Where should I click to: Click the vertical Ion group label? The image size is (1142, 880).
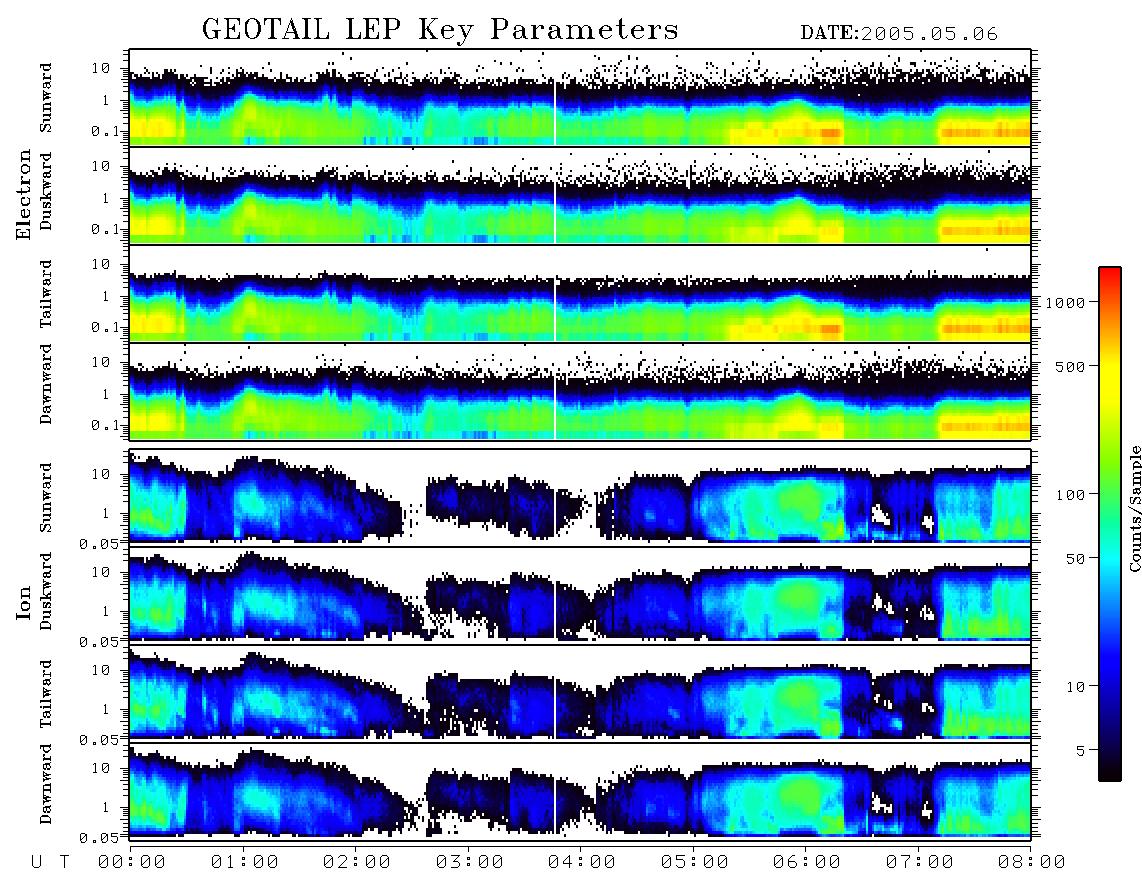coord(24,602)
